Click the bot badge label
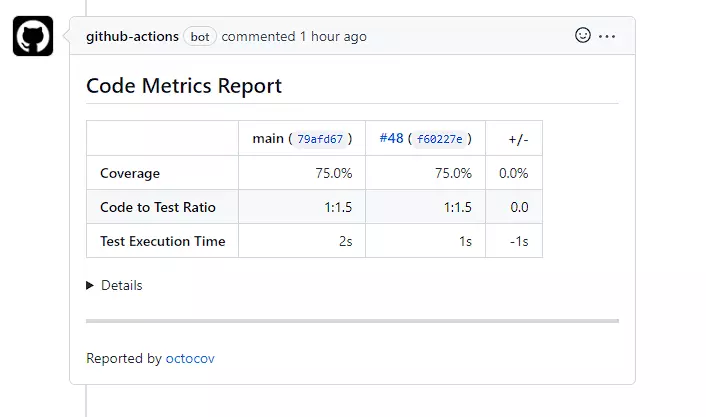The height and width of the screenshot is (417, 706). [200, 36]
